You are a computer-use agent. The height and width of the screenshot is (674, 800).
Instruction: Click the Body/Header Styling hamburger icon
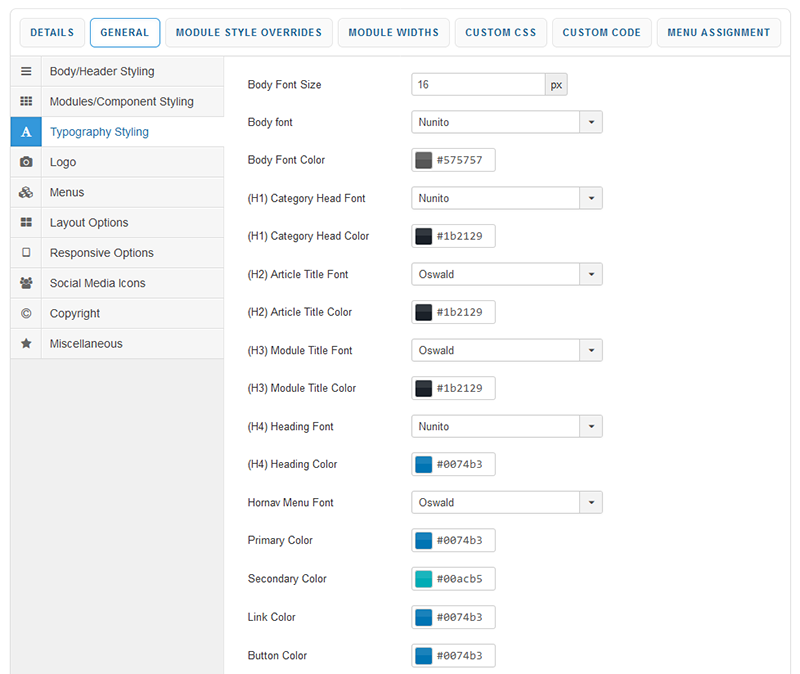click(26, 72)
